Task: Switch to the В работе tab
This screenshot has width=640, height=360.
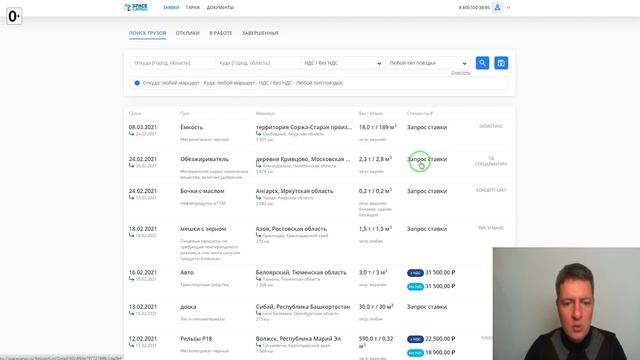Action: click(221, 33)
